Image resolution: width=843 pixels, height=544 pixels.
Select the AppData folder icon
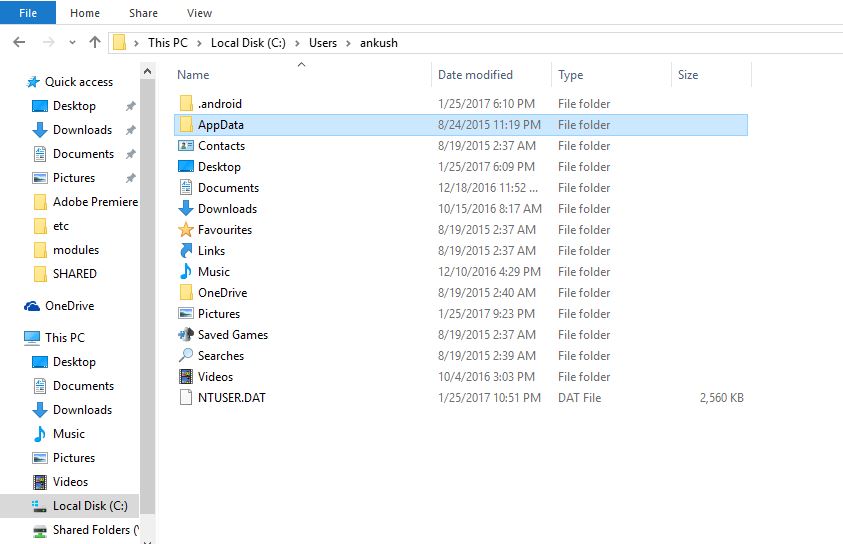[186, 124]
